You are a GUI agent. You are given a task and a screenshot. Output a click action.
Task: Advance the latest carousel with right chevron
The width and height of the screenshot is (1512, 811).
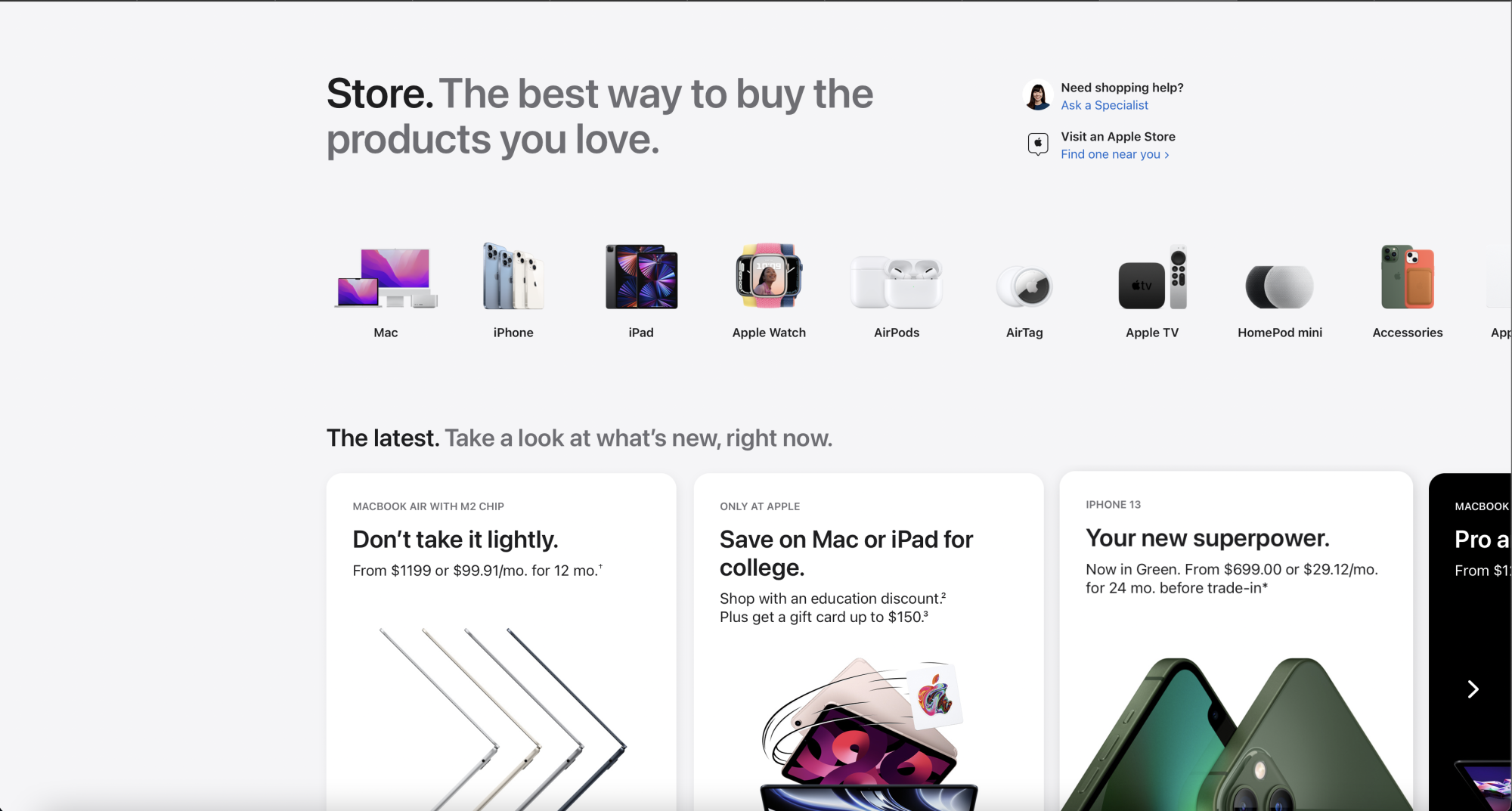1473,689
